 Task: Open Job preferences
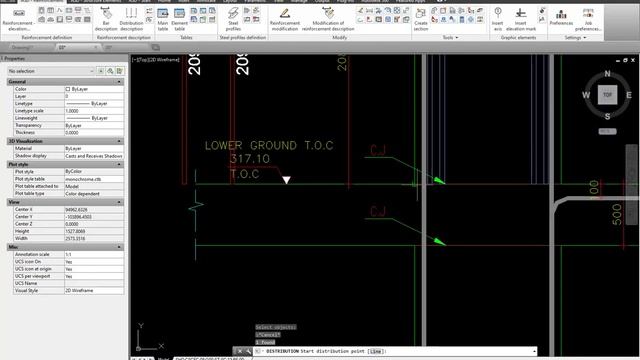pos(588,19)
